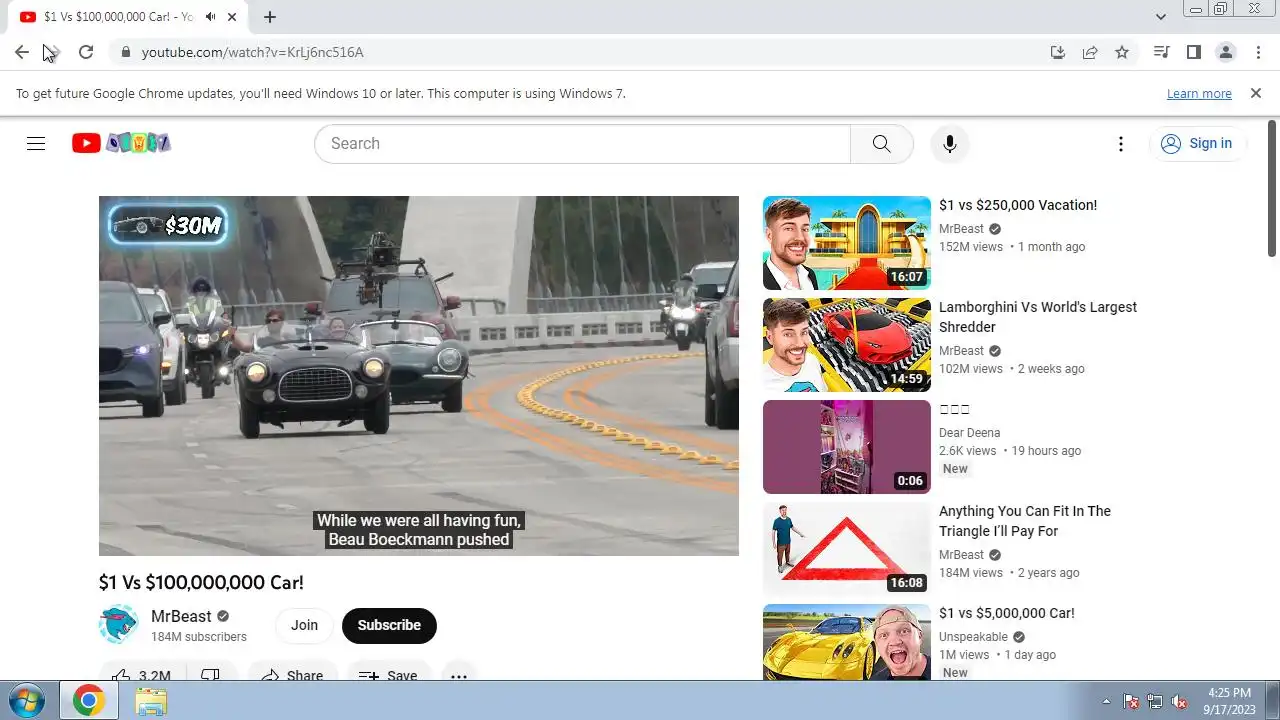Go to YouTube home via logo

(x=121, y=143)
